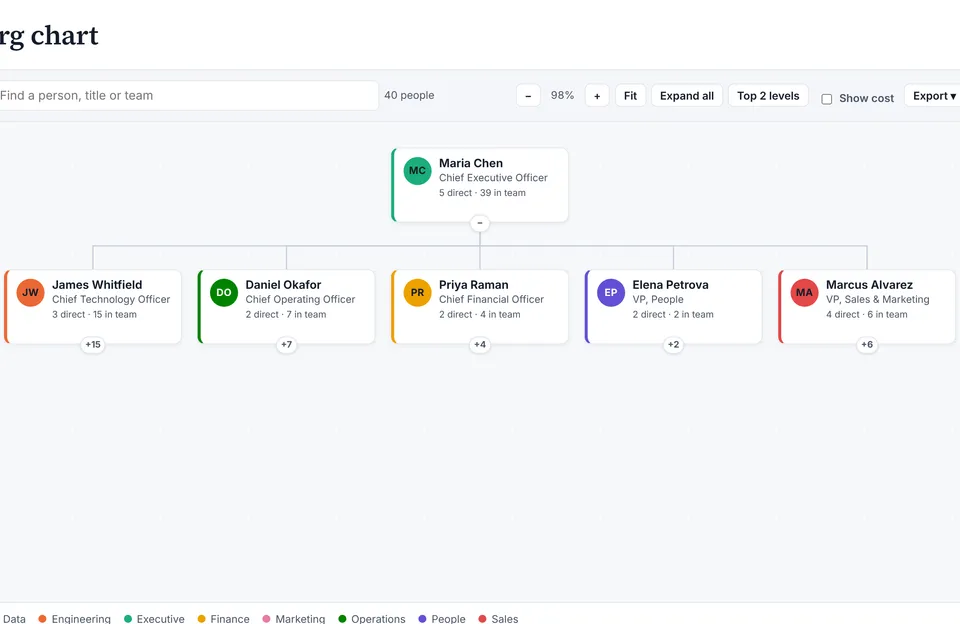Enable the Show cost checkbox

[827, 99]
